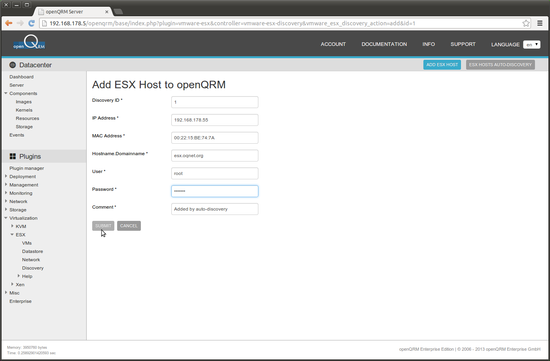Expand the Storage plugins arrow

6,209
